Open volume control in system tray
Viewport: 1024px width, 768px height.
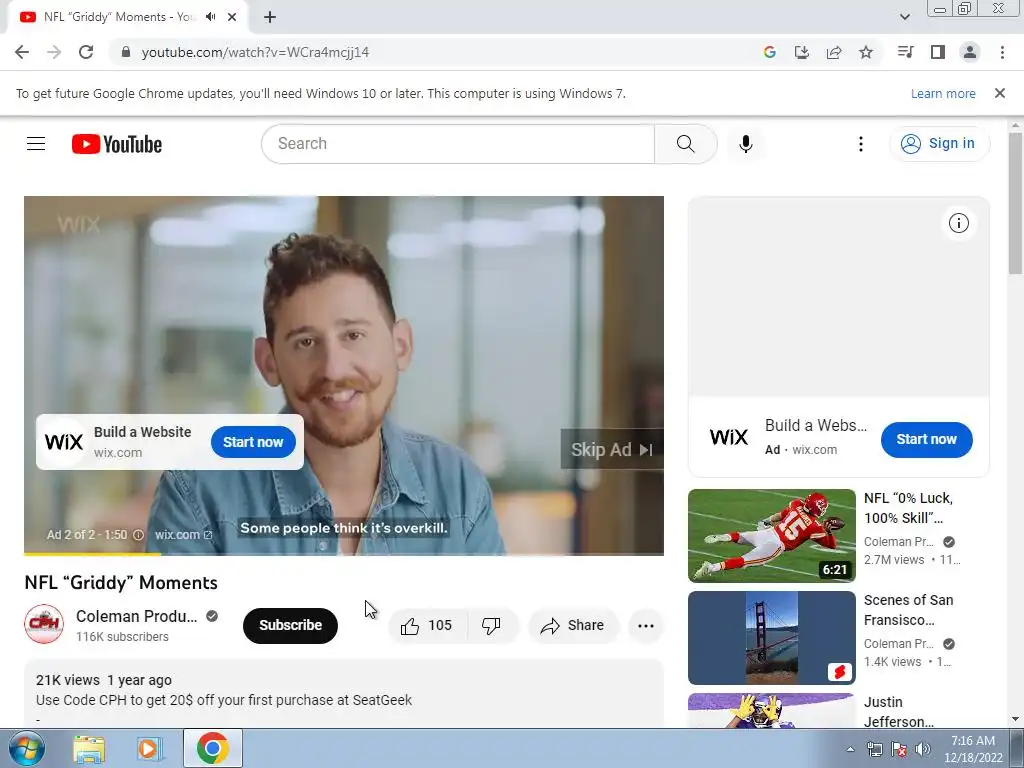coord(923,749)
